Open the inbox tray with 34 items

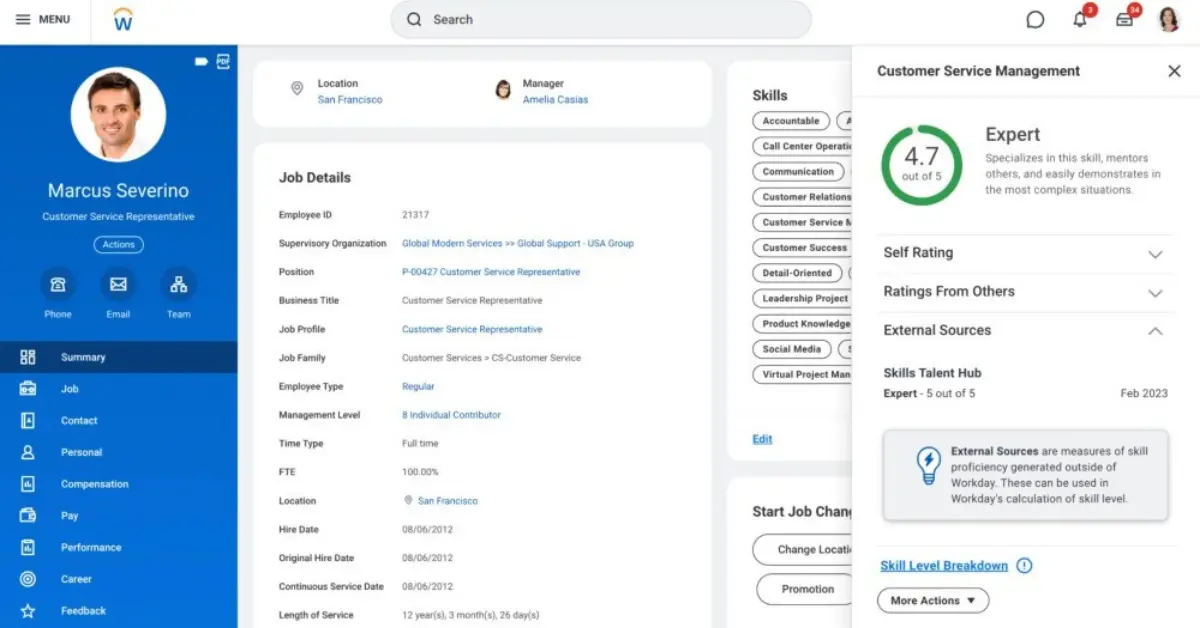pos(1123,19)
